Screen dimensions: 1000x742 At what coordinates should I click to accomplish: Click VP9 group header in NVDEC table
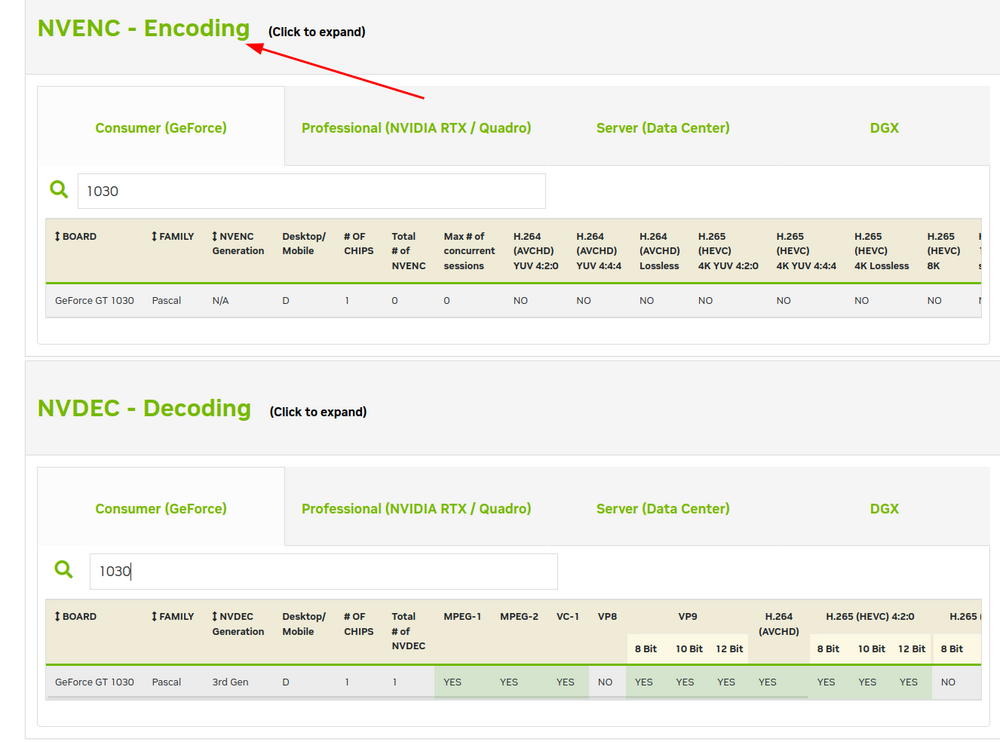click(x=688, y=616)
